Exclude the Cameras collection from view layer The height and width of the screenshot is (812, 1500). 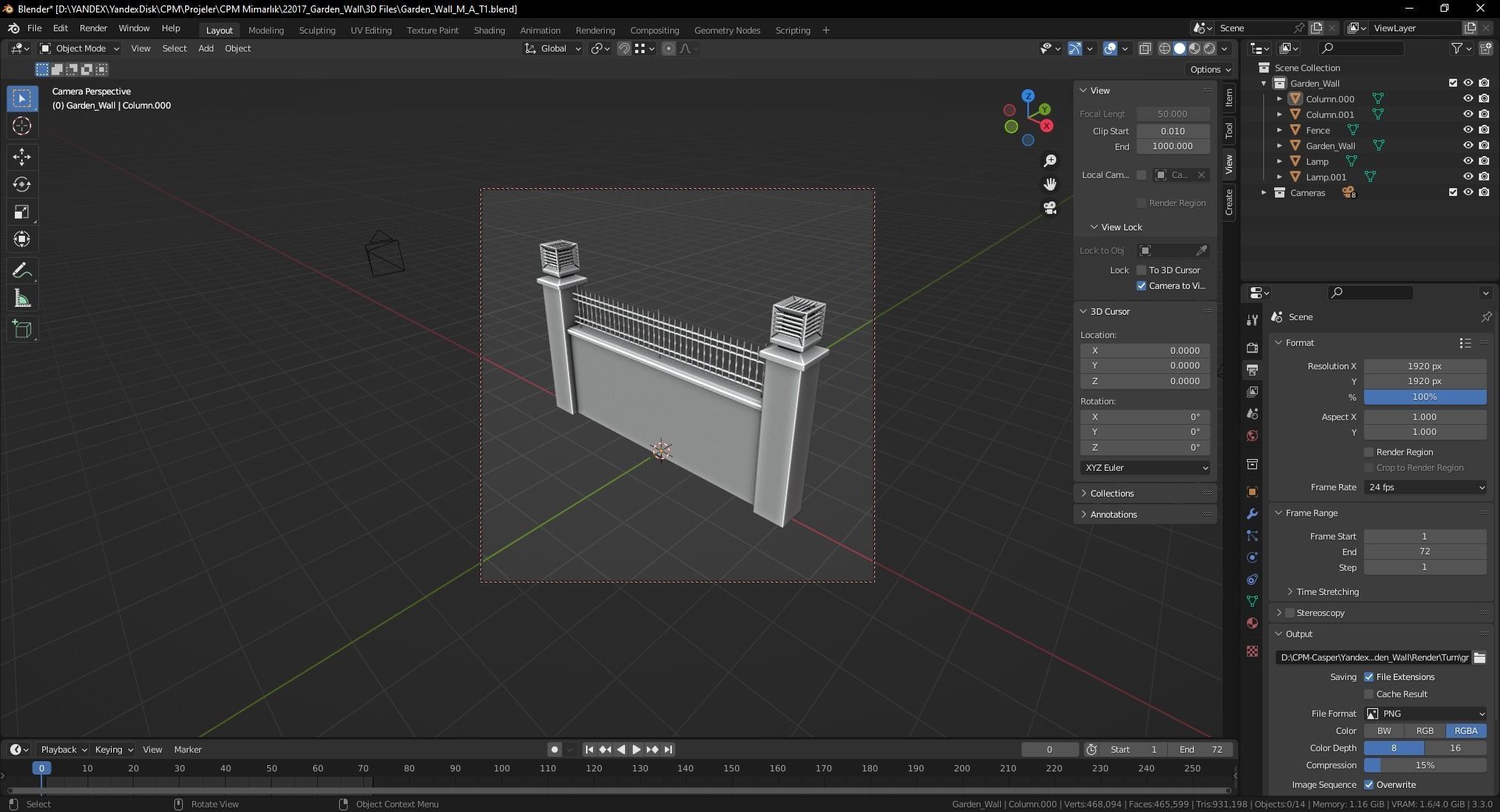[x=1453, y=193]
